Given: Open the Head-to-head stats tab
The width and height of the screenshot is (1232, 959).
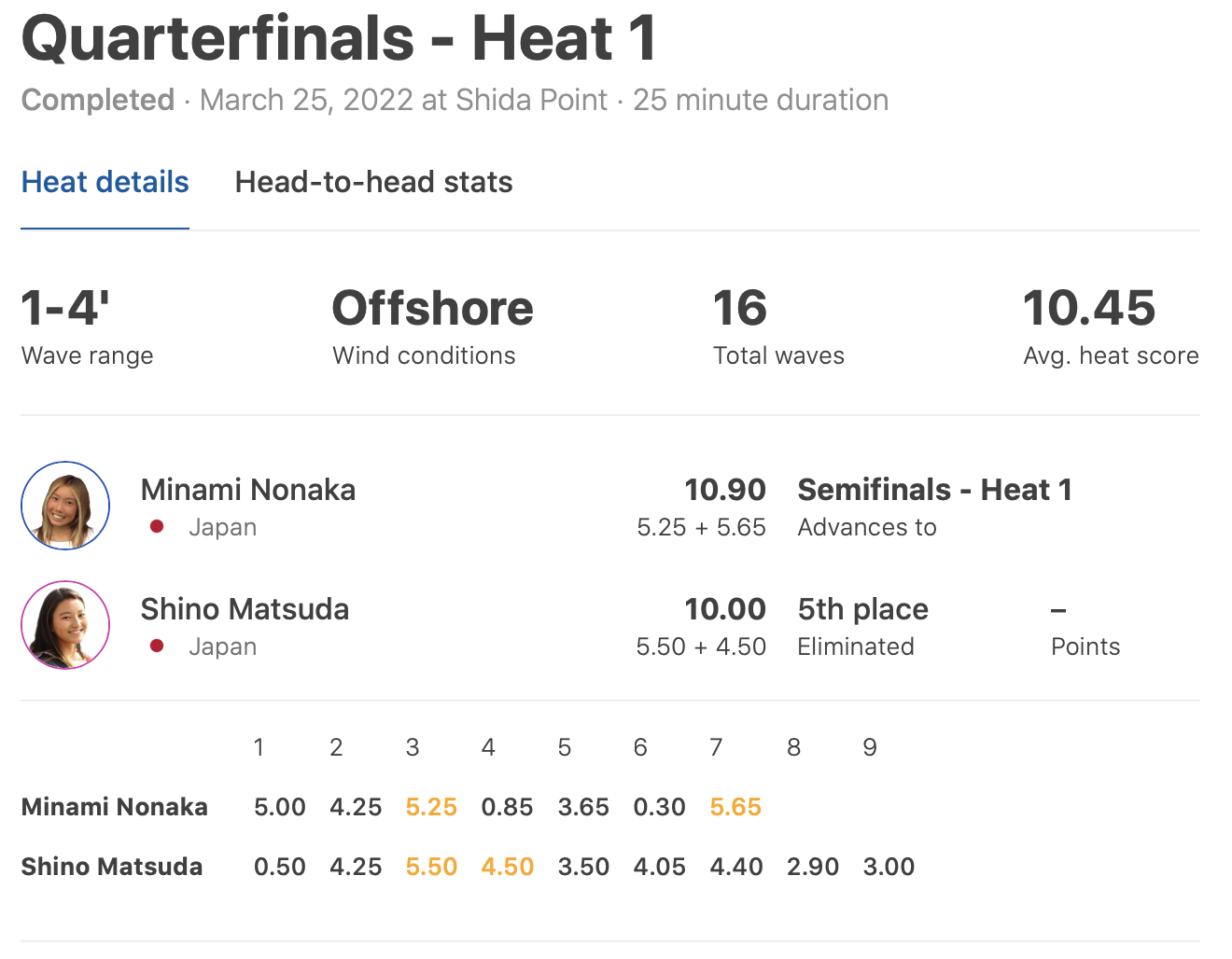Looking at the screenshot, I should [x=373, y=182].
